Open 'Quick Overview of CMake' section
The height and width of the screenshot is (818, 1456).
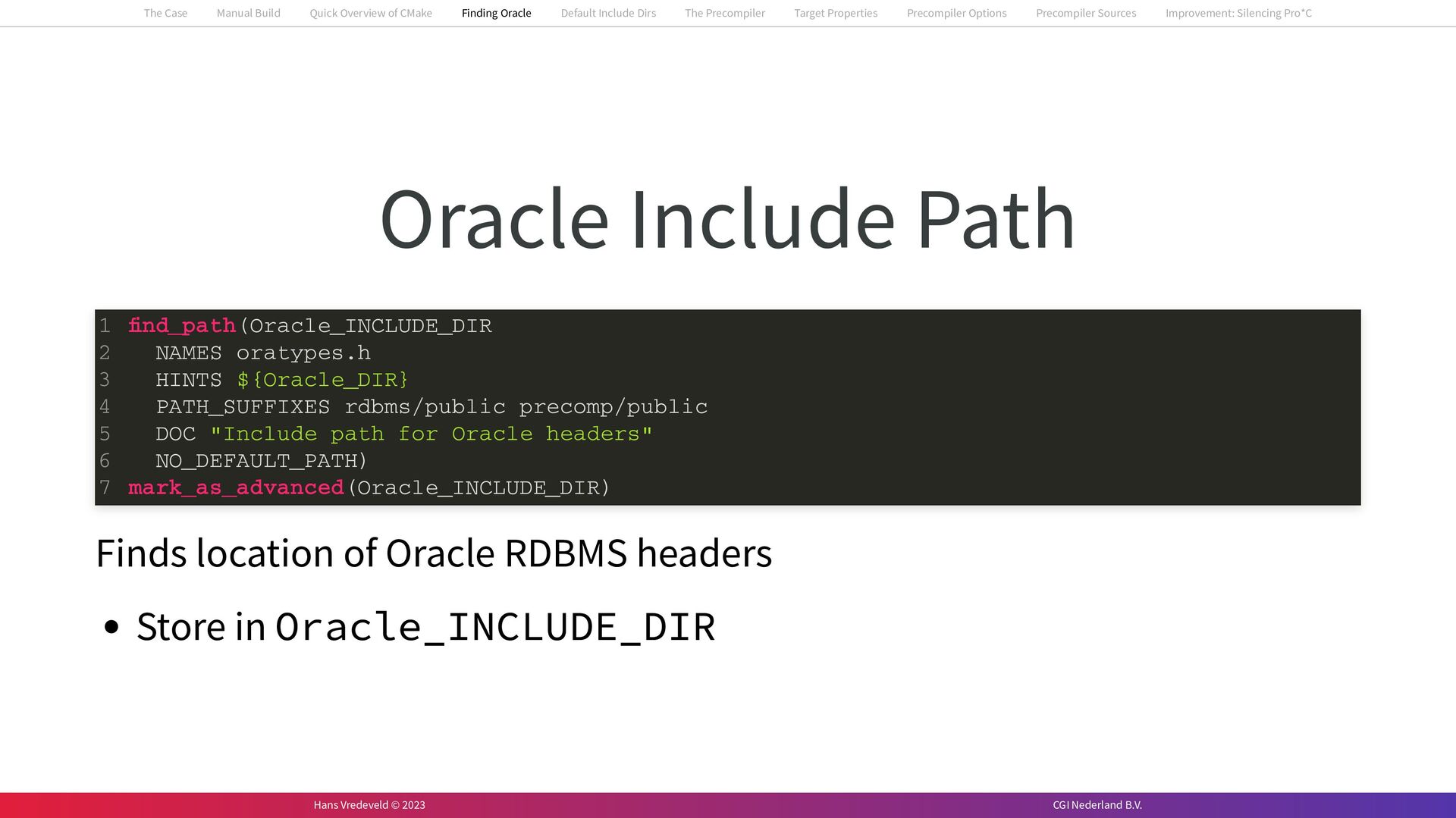coord(371,13)
